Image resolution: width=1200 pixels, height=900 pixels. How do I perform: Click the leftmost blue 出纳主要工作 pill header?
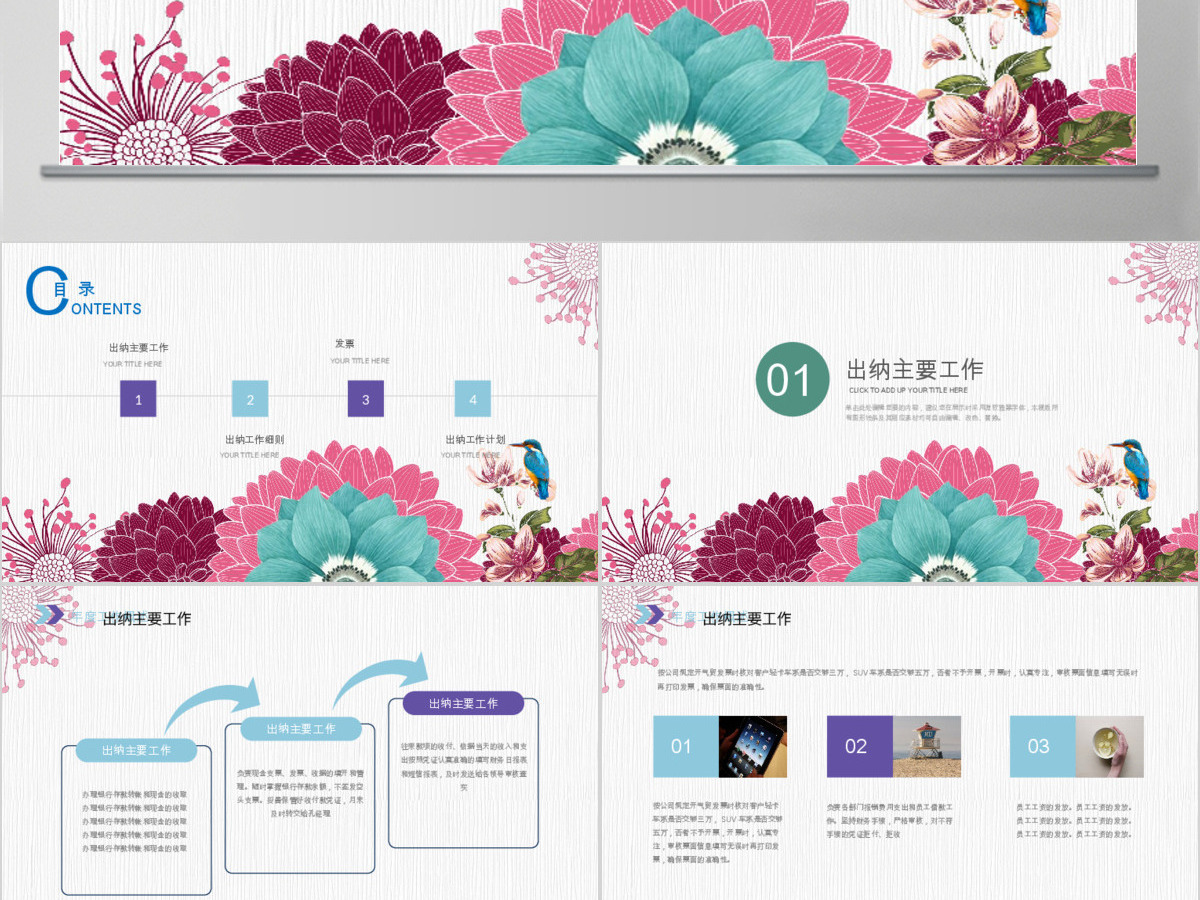136,750
